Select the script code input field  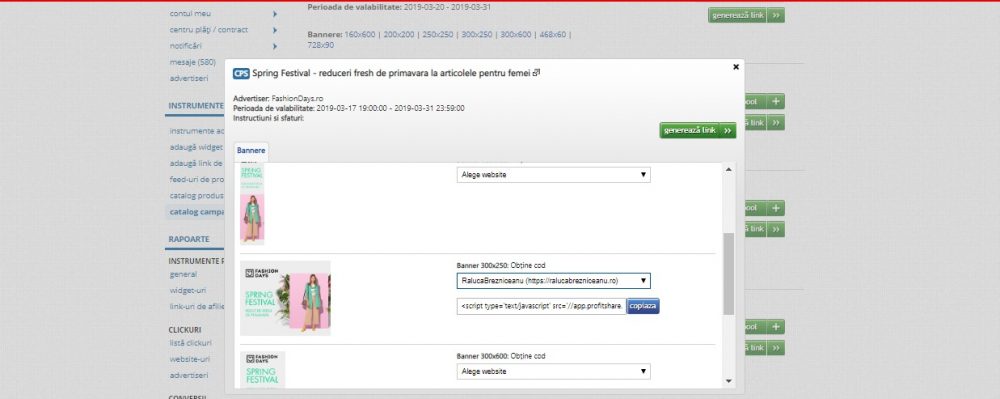541,307
